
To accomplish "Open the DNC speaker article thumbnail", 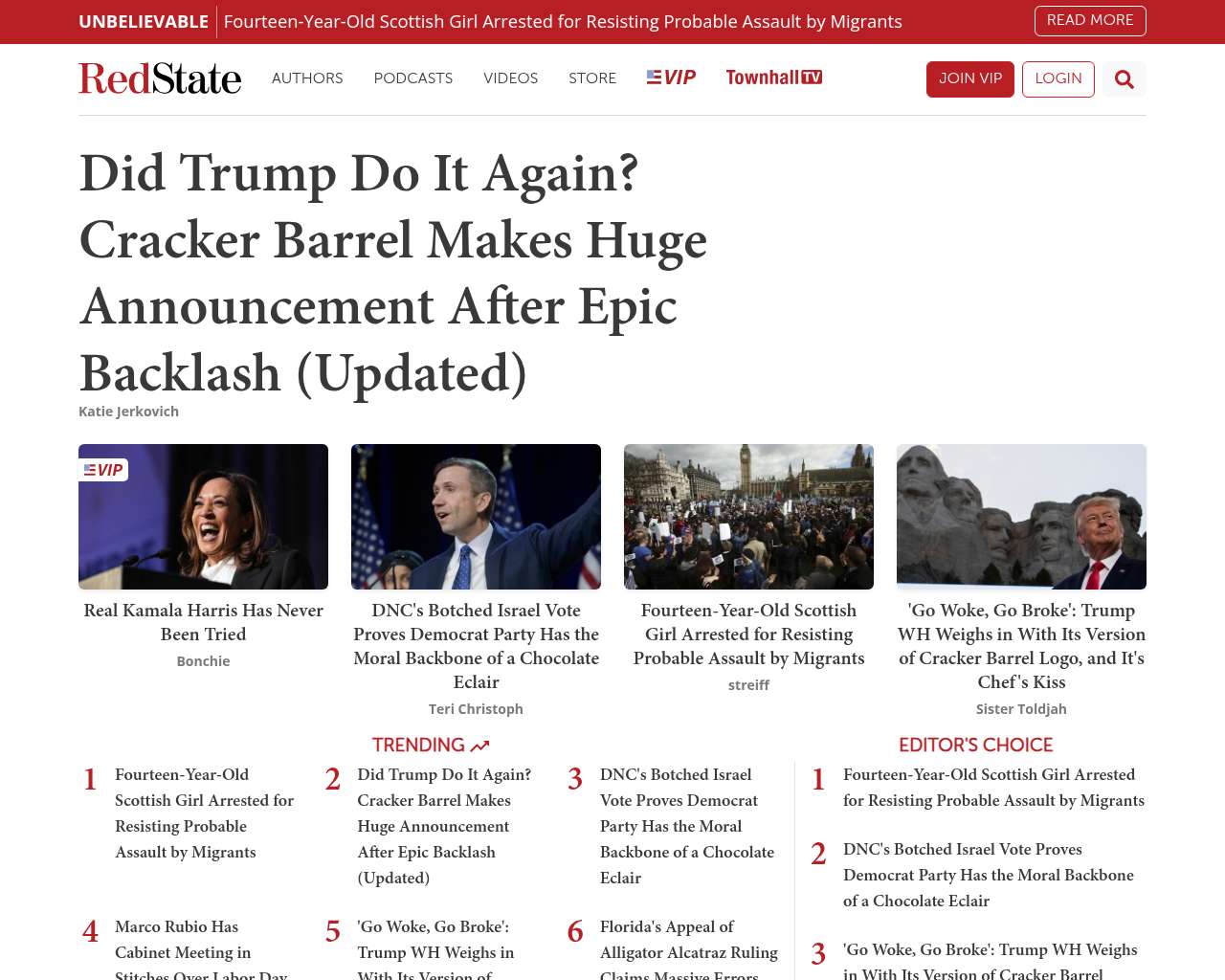I will click(x=476, y=517).
